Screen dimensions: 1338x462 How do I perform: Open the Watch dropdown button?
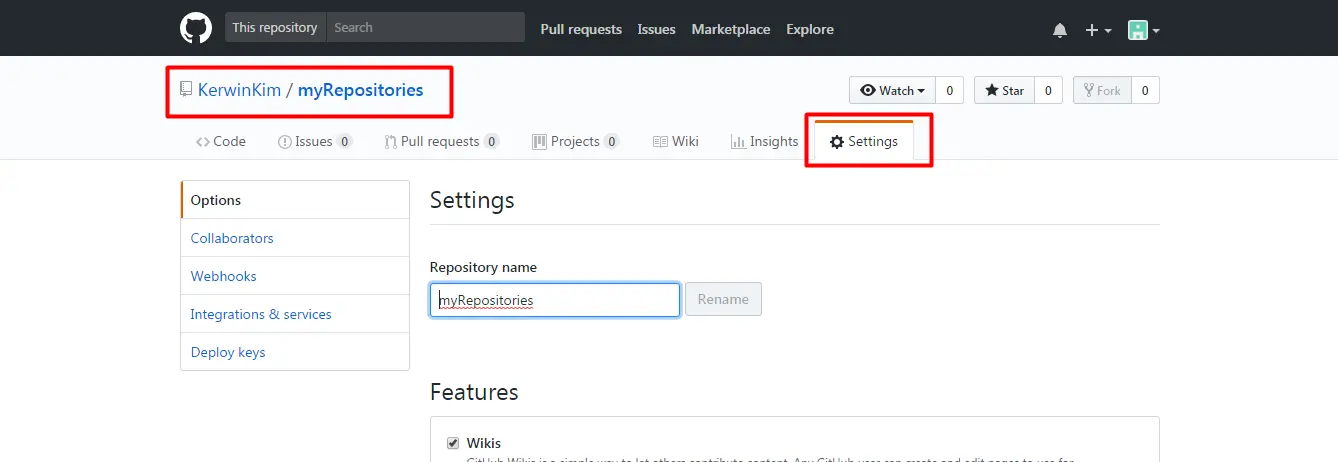click(x=893, y=90)
